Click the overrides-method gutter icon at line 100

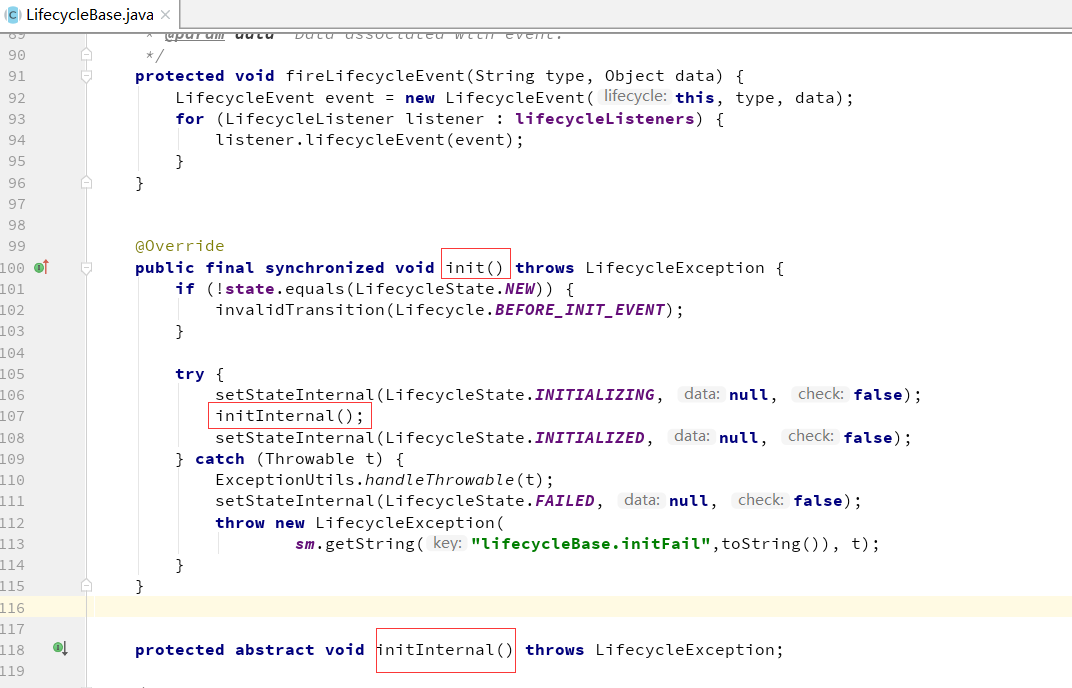pos(42,267)
